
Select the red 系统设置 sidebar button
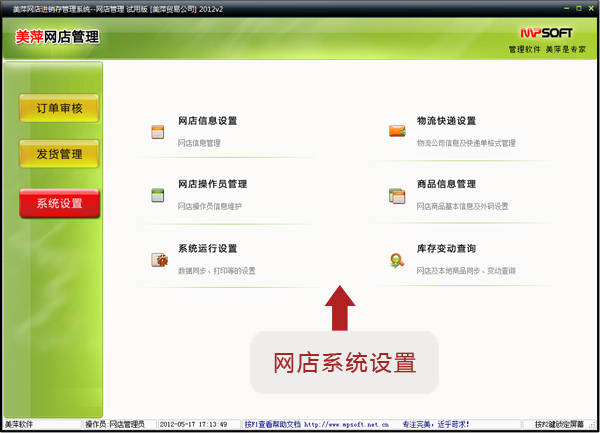(x=59, y=203)
